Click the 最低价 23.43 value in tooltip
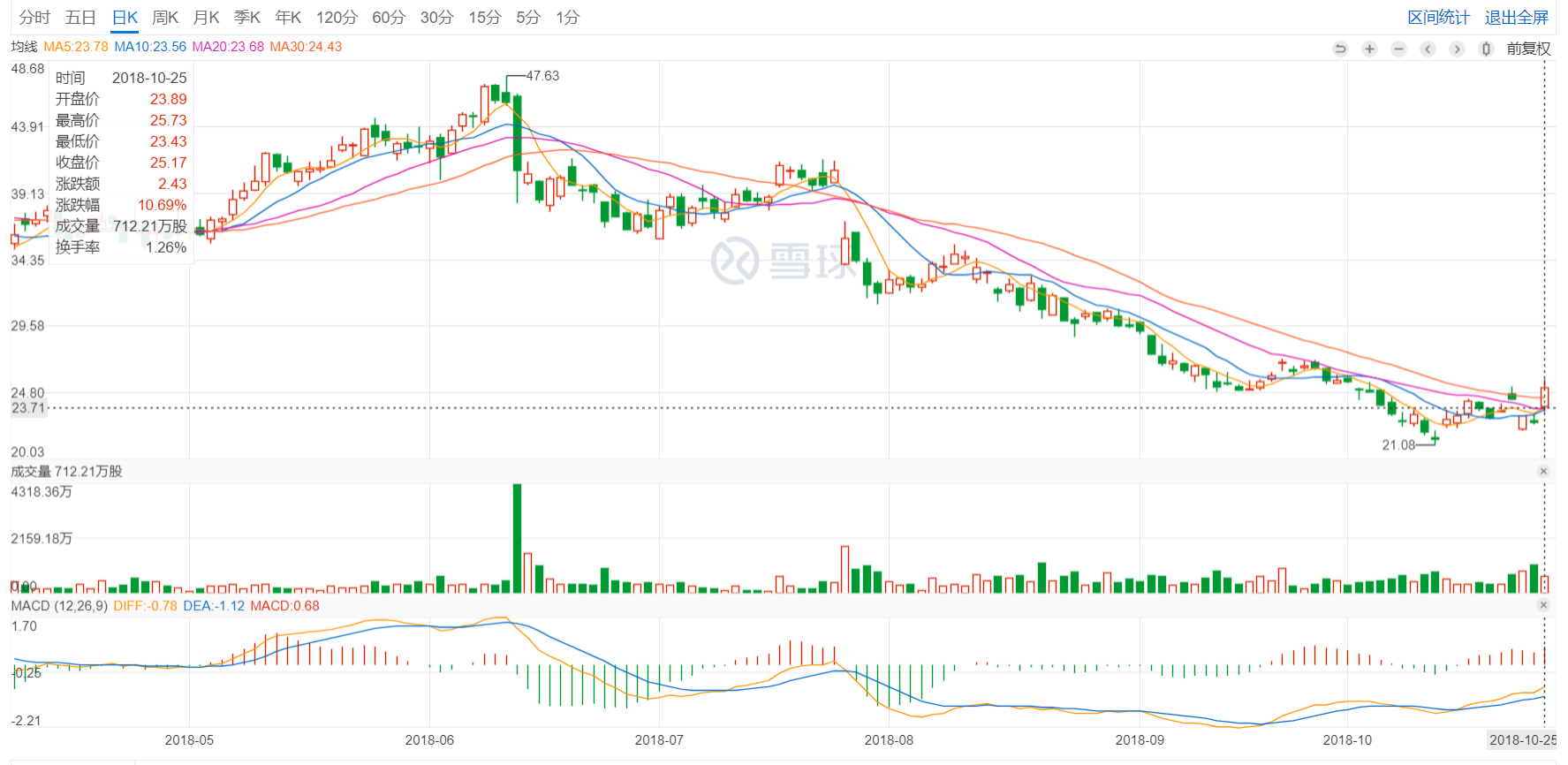The image size is (1568, 765). 168,141
